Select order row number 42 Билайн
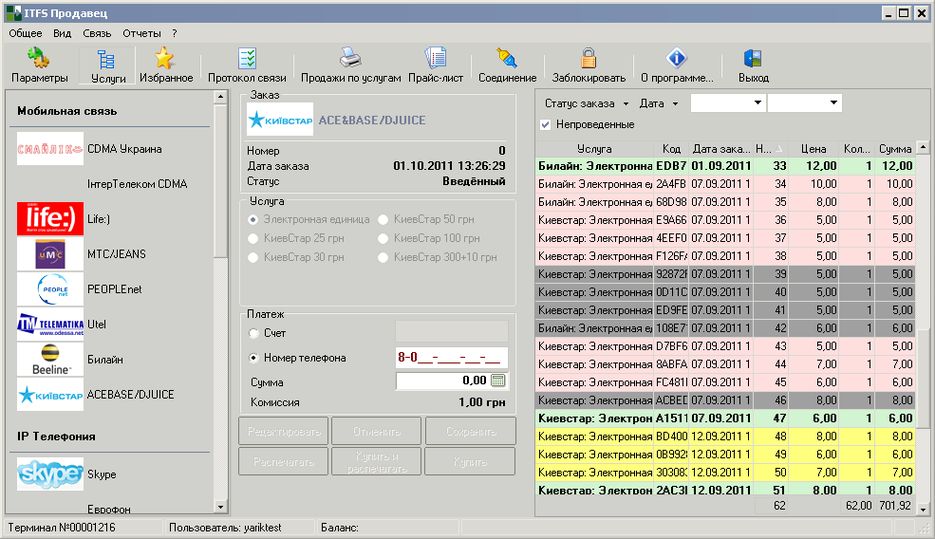 (725, 328)
